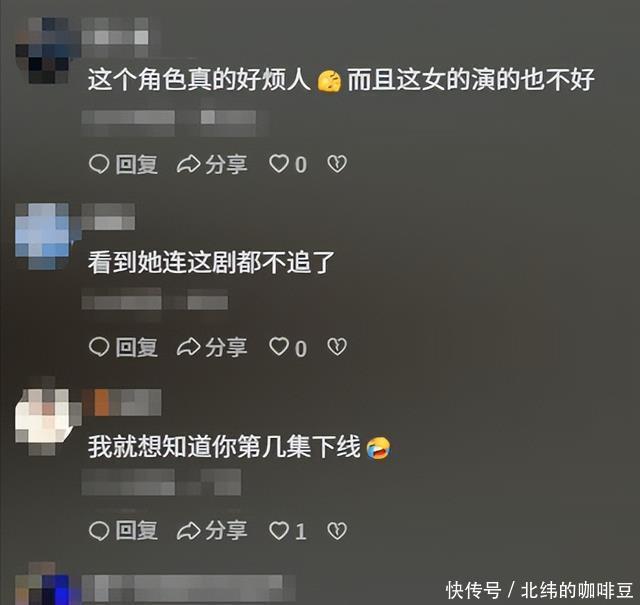640x605 pixels.
Task: Like the comment '看到她连这剧都不追了'
Action: 279,347
